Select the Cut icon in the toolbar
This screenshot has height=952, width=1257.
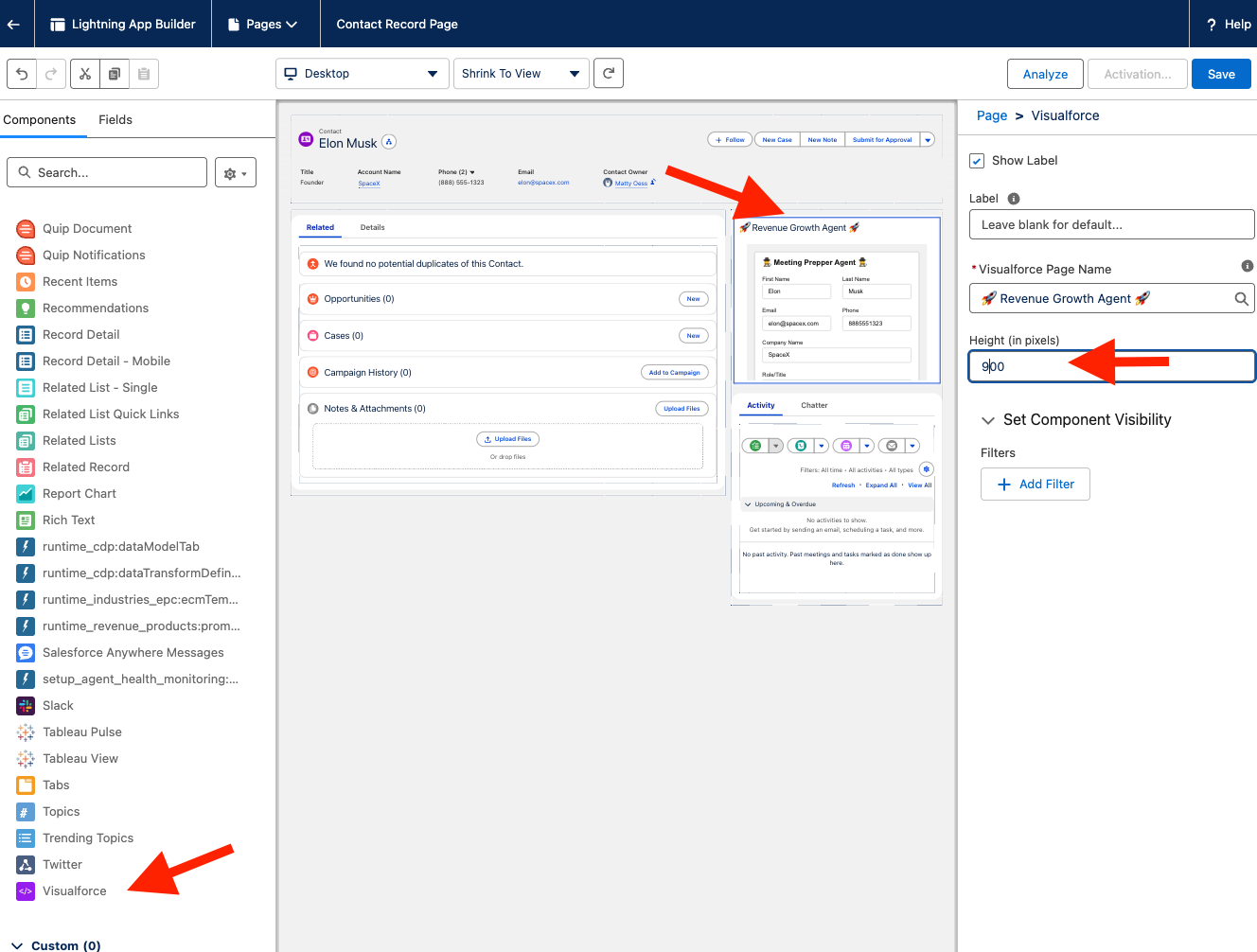pyautogui.click(x=82, y=73)
